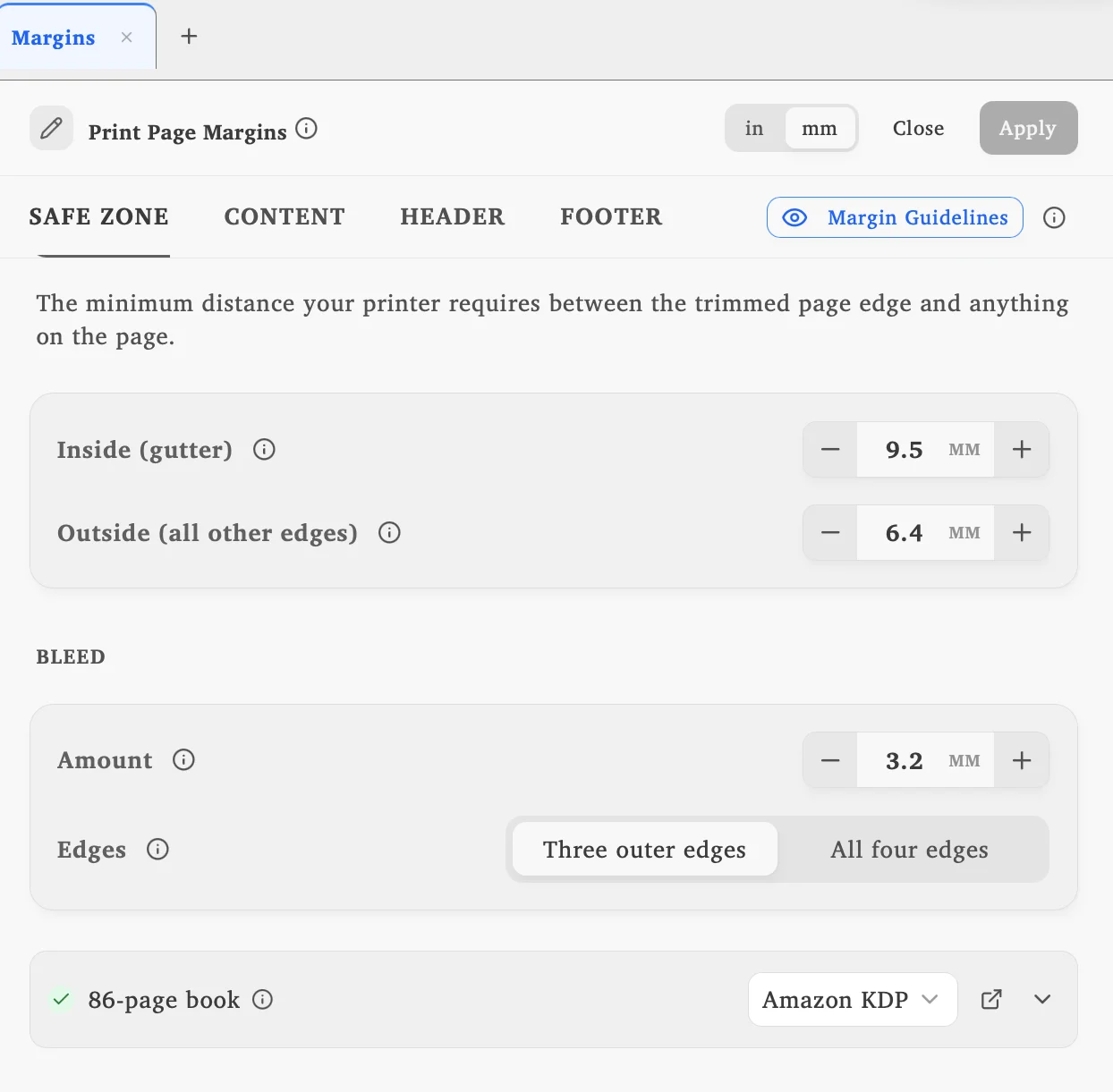Viewport: 1113px width, 1092px height.
Task: Switch units to mm
Action: (x=820, y=128)
